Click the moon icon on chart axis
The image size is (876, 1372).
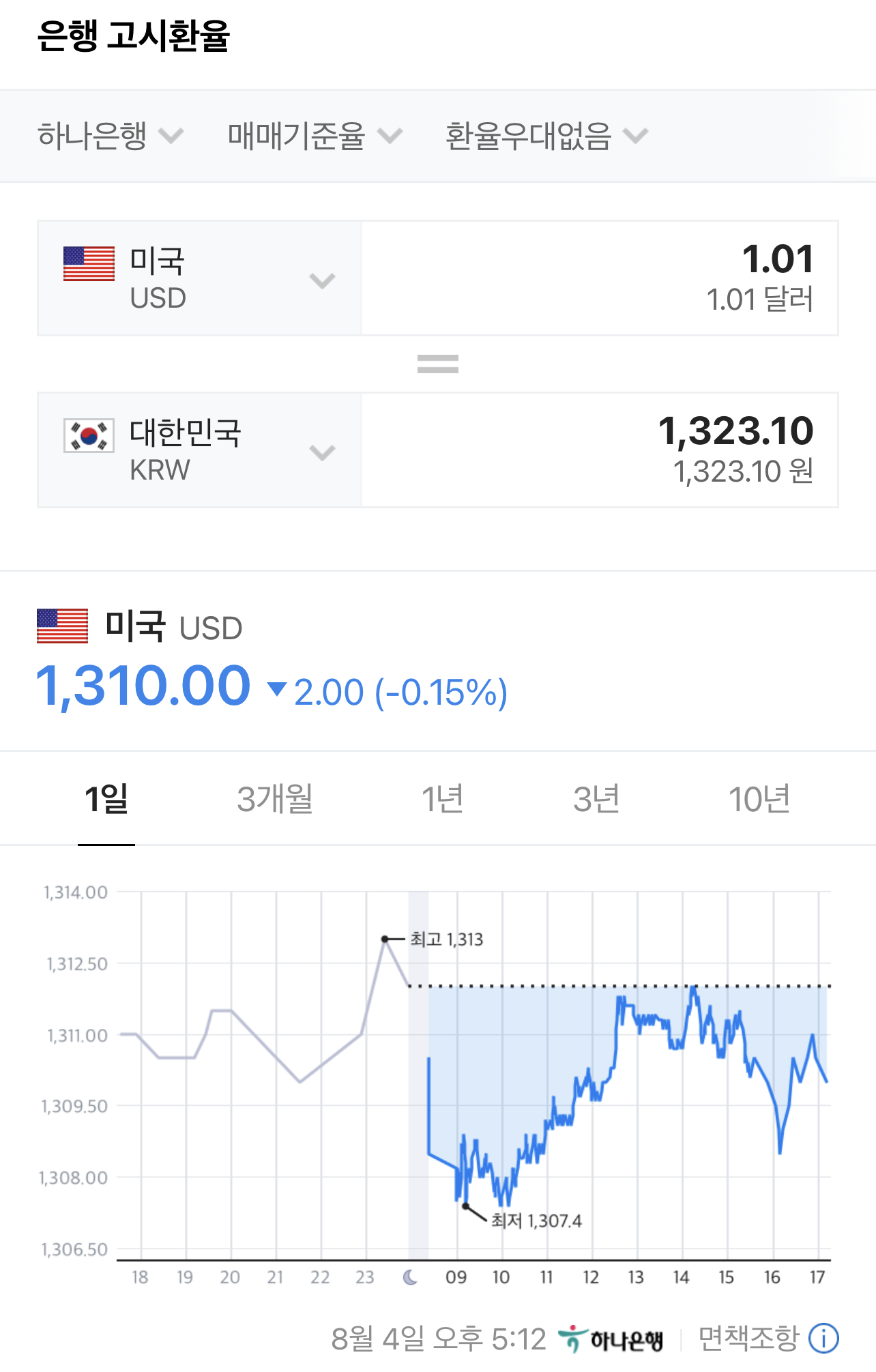click(x=410, y=1277)
